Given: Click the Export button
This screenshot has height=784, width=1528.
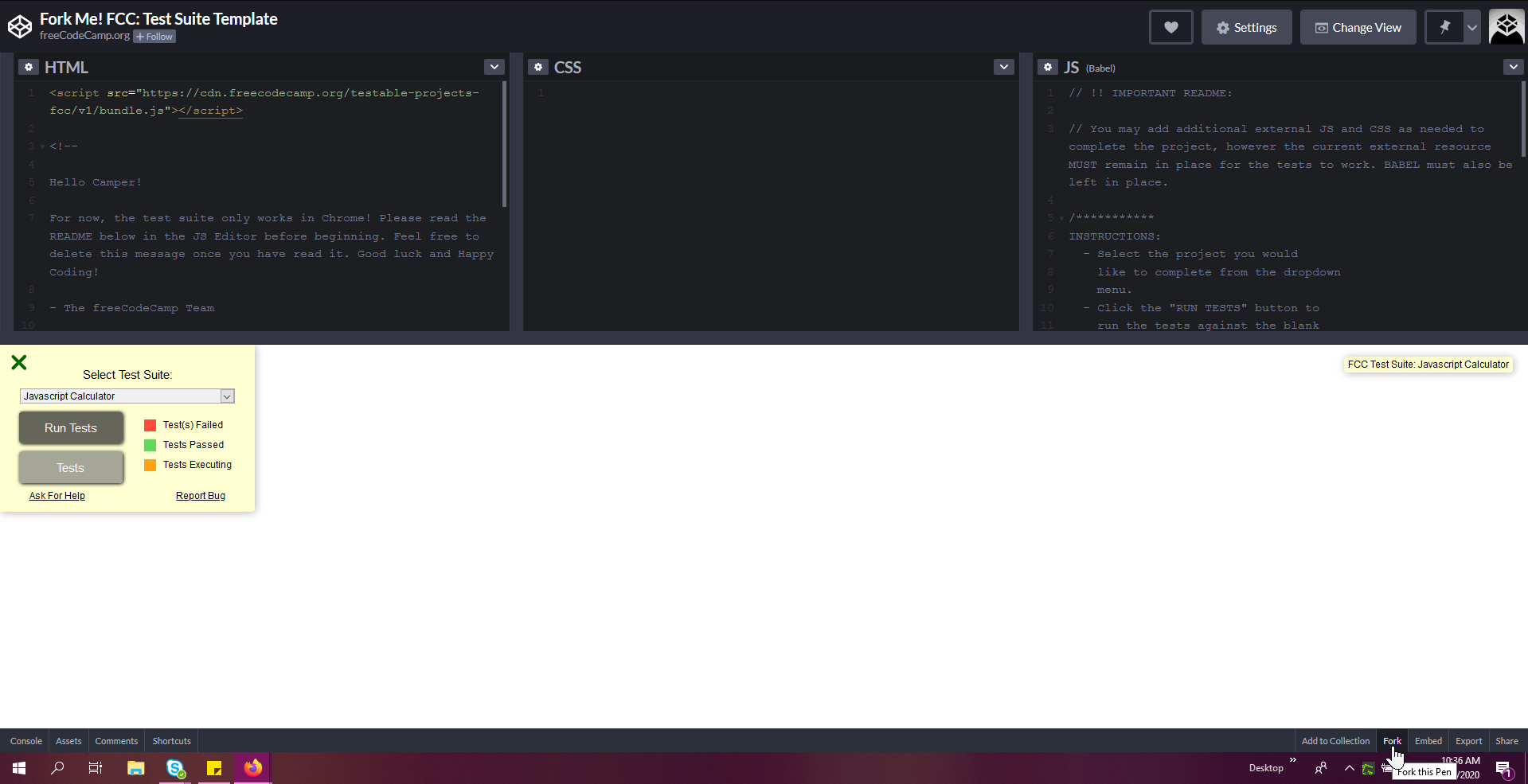Looking at the screenshot, I should (x=1469, y=741).
